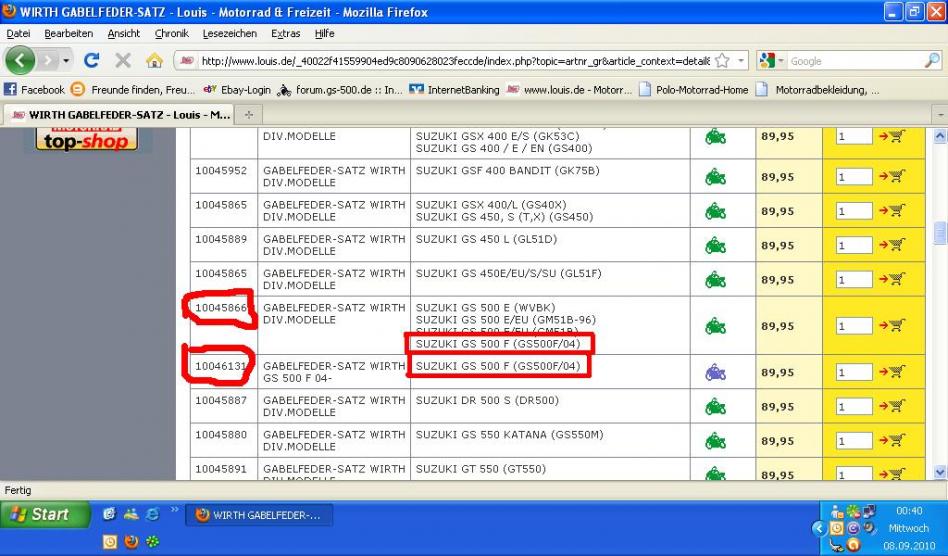The image size is (948, 556).
Task: Open the Hilfe menu
Action: point(324,34)
